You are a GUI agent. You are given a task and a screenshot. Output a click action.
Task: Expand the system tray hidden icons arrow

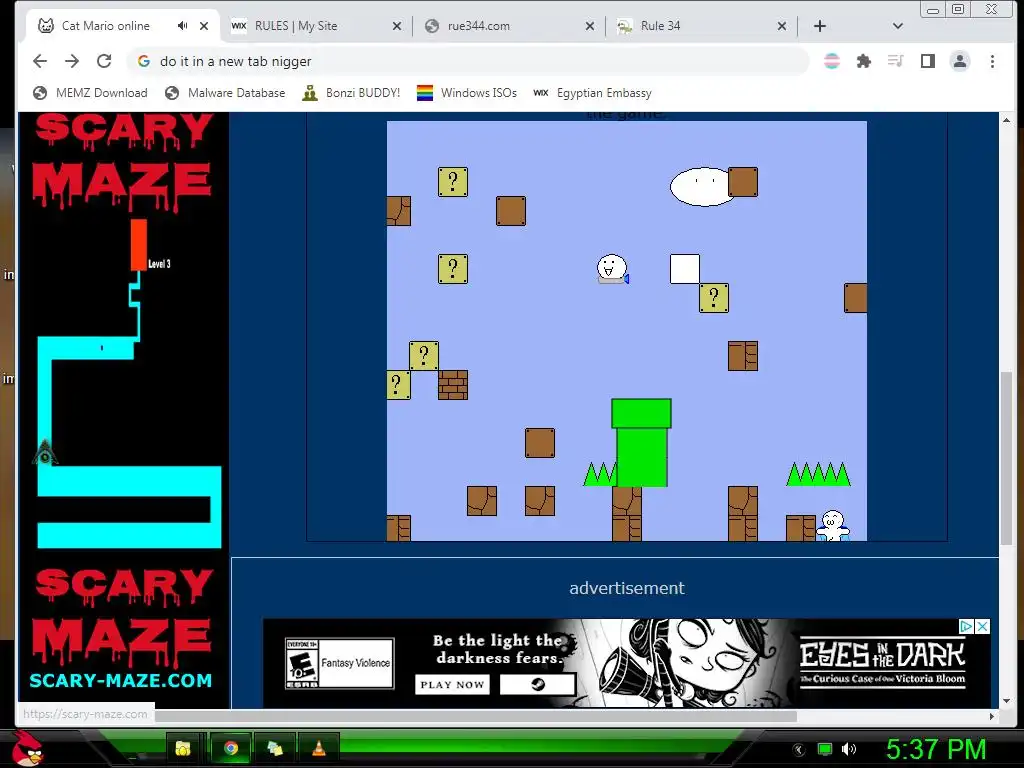798,750
